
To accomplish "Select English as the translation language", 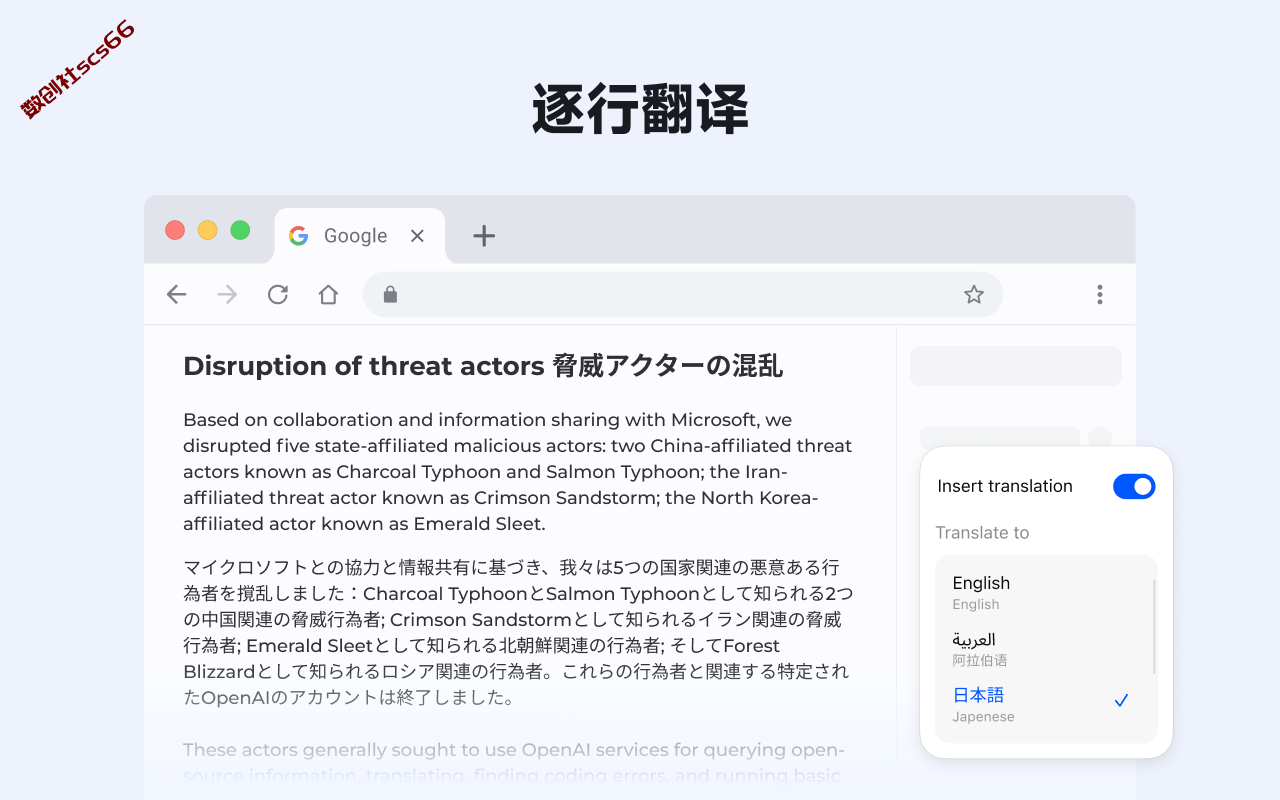I will [x=1045, y=592].
